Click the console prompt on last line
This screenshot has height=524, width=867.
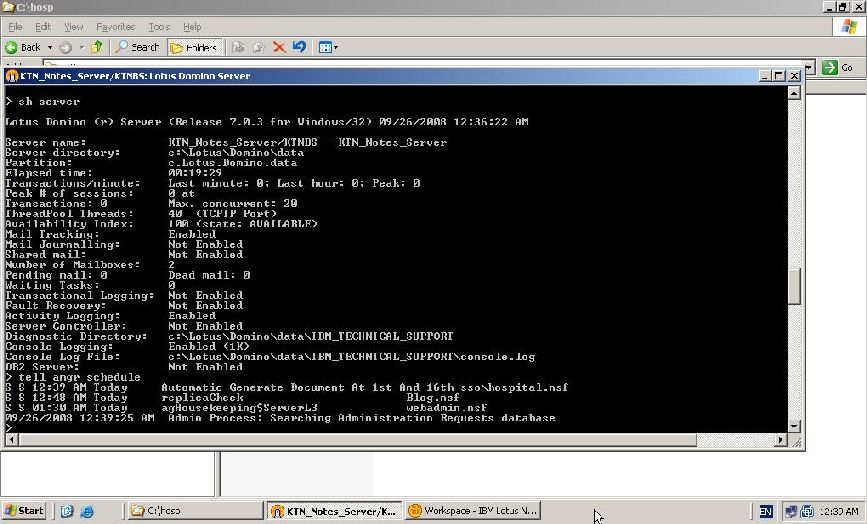9,428
